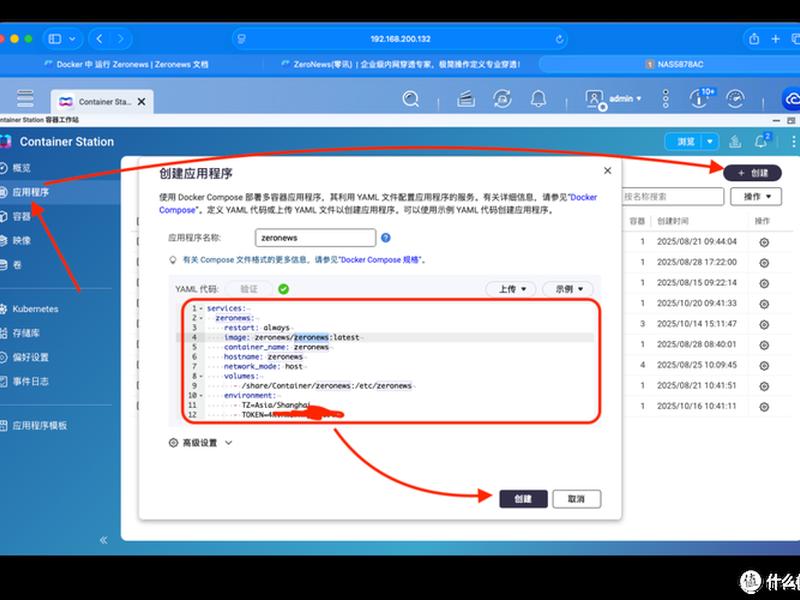Open gear actions for row 2025/10/16 10:41:11
Image resolution: width=800 pixels, height=600 pixels.
[x=764, y=407]
